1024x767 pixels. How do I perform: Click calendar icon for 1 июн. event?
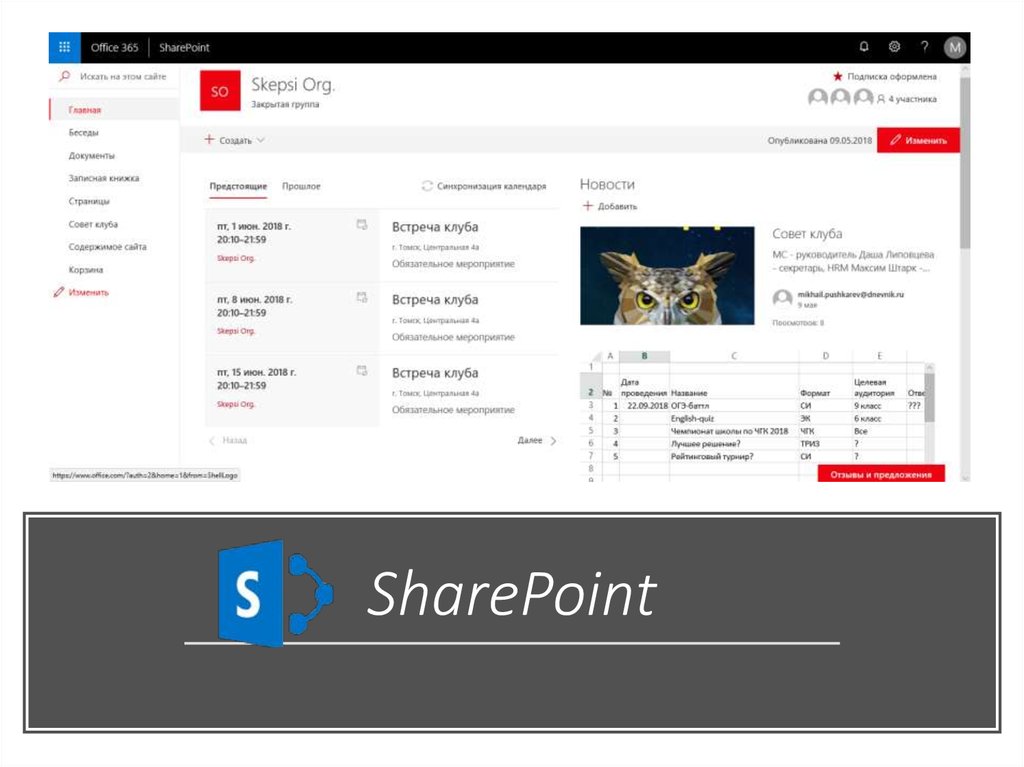[362, 225]
